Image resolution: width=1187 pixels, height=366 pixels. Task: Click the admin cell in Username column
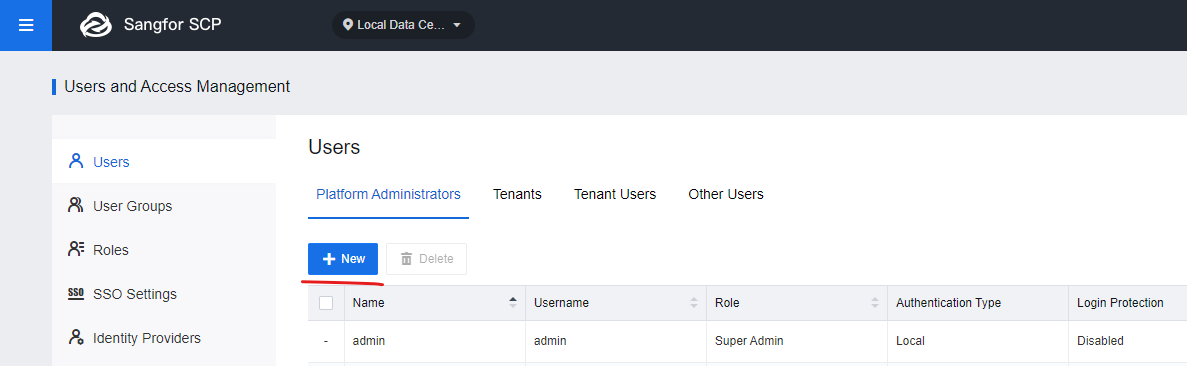(615, 341)
